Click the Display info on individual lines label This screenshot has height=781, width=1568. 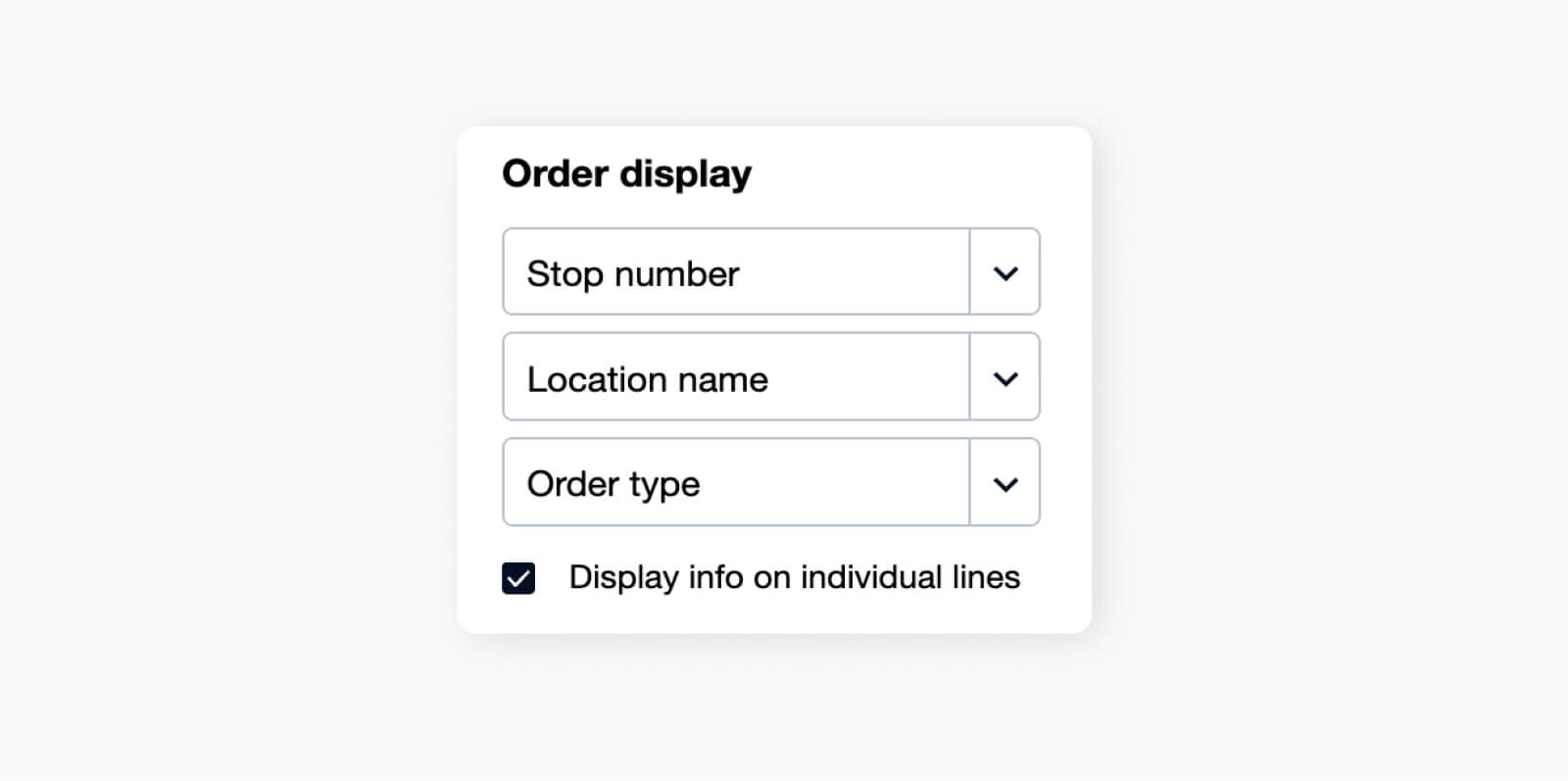click(794, 578)
